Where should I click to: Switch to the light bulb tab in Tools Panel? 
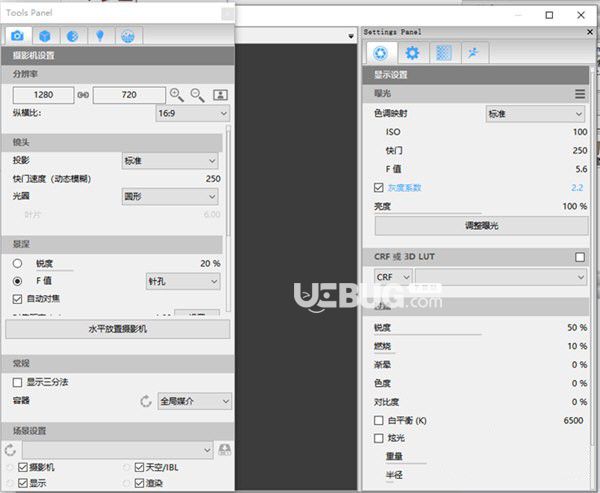pos(100,36)
